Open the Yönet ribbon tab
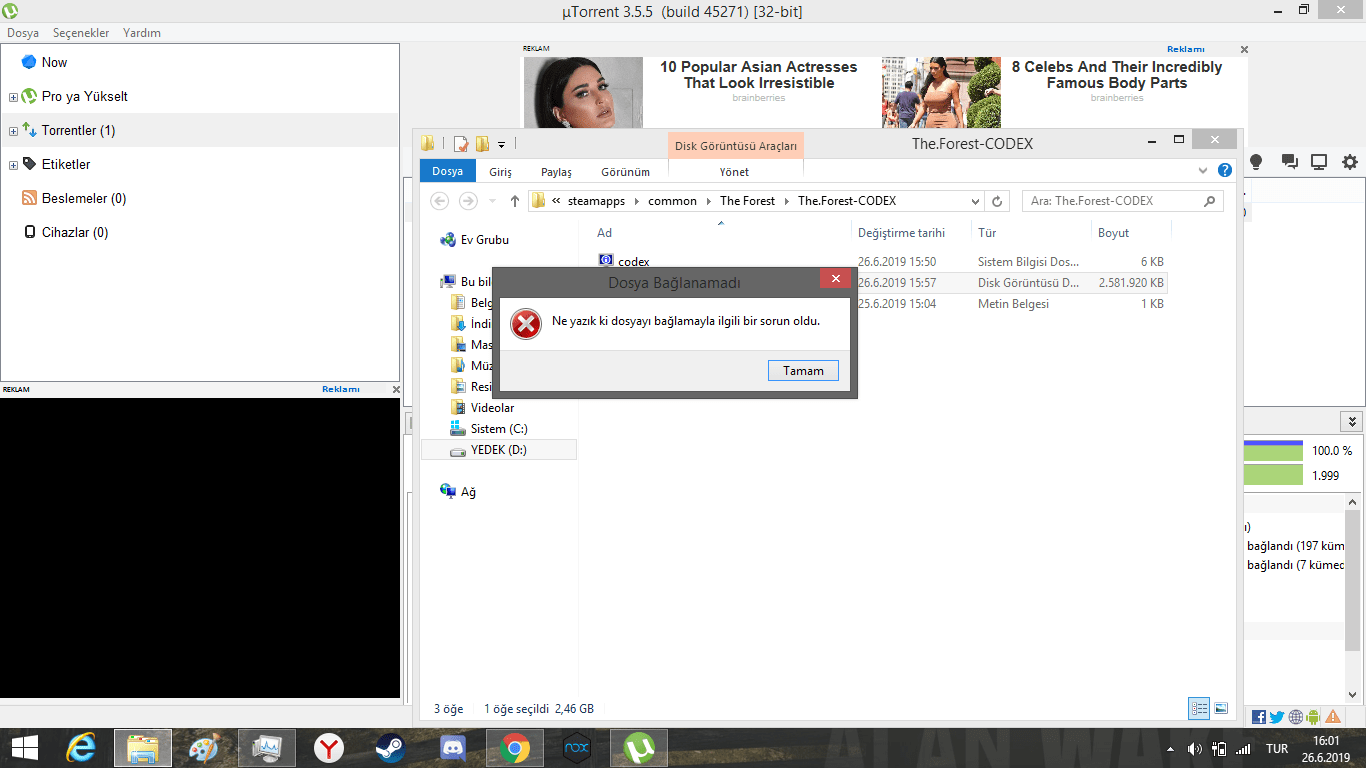 [x=734, y=172]
